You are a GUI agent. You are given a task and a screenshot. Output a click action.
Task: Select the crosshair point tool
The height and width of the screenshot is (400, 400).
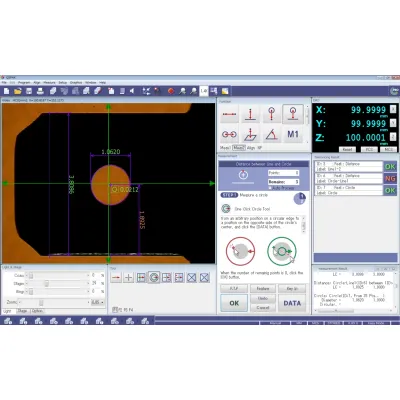click(x=129, y=277)
